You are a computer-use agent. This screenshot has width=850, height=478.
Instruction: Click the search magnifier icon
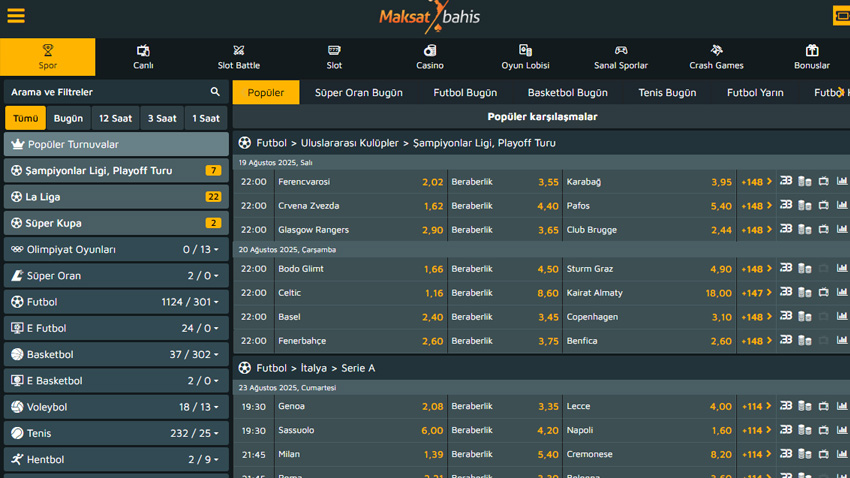pyautogui.click(x=215, y=92)
